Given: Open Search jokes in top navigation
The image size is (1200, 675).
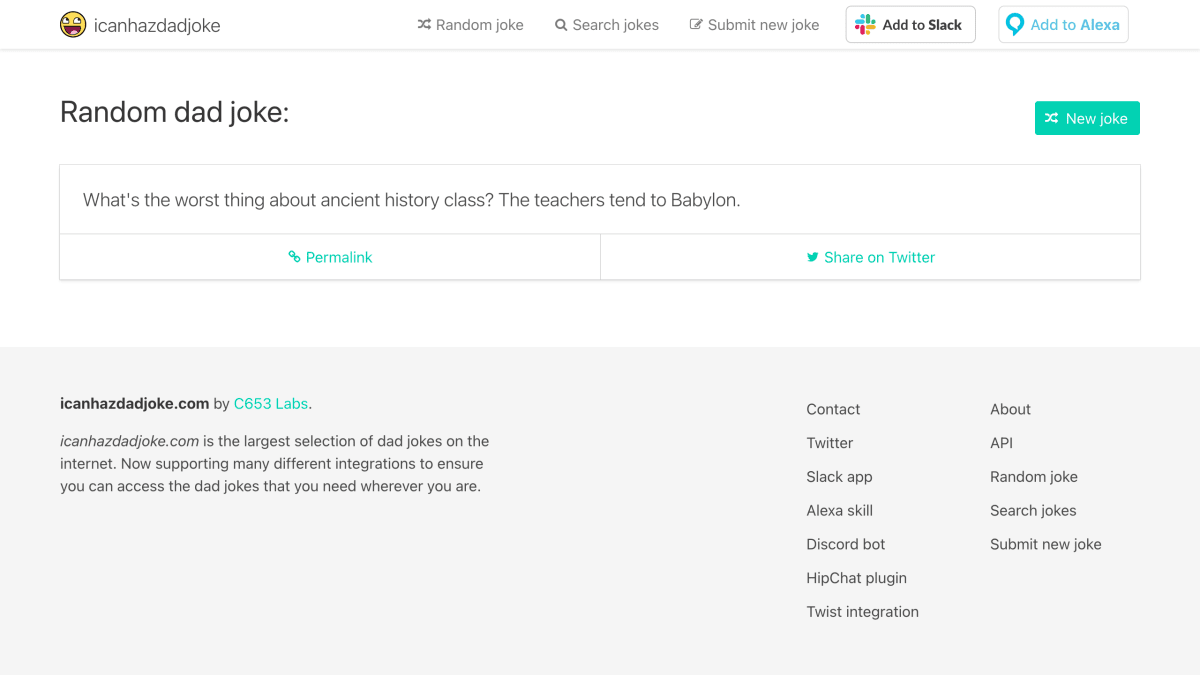Looking at the screenshot, I should [607, 25].
